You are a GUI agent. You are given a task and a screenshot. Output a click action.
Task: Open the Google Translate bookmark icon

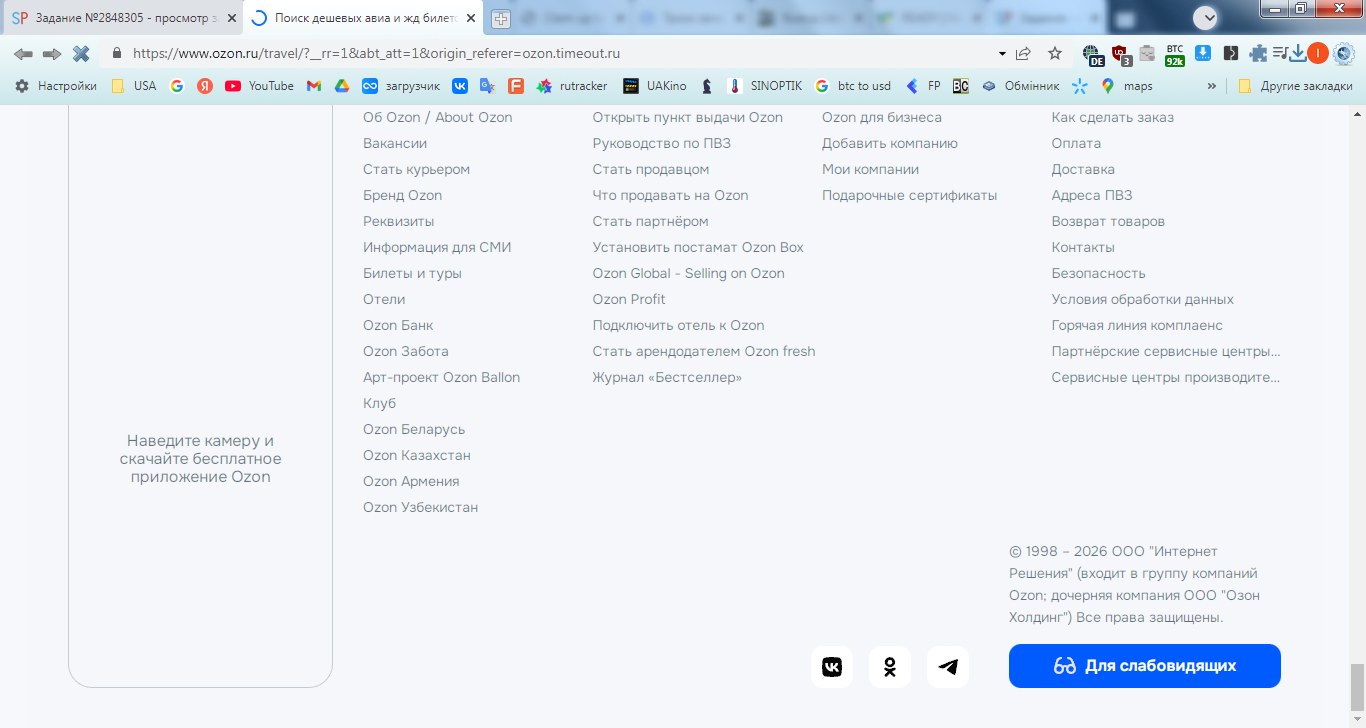[x=488, y=86]
